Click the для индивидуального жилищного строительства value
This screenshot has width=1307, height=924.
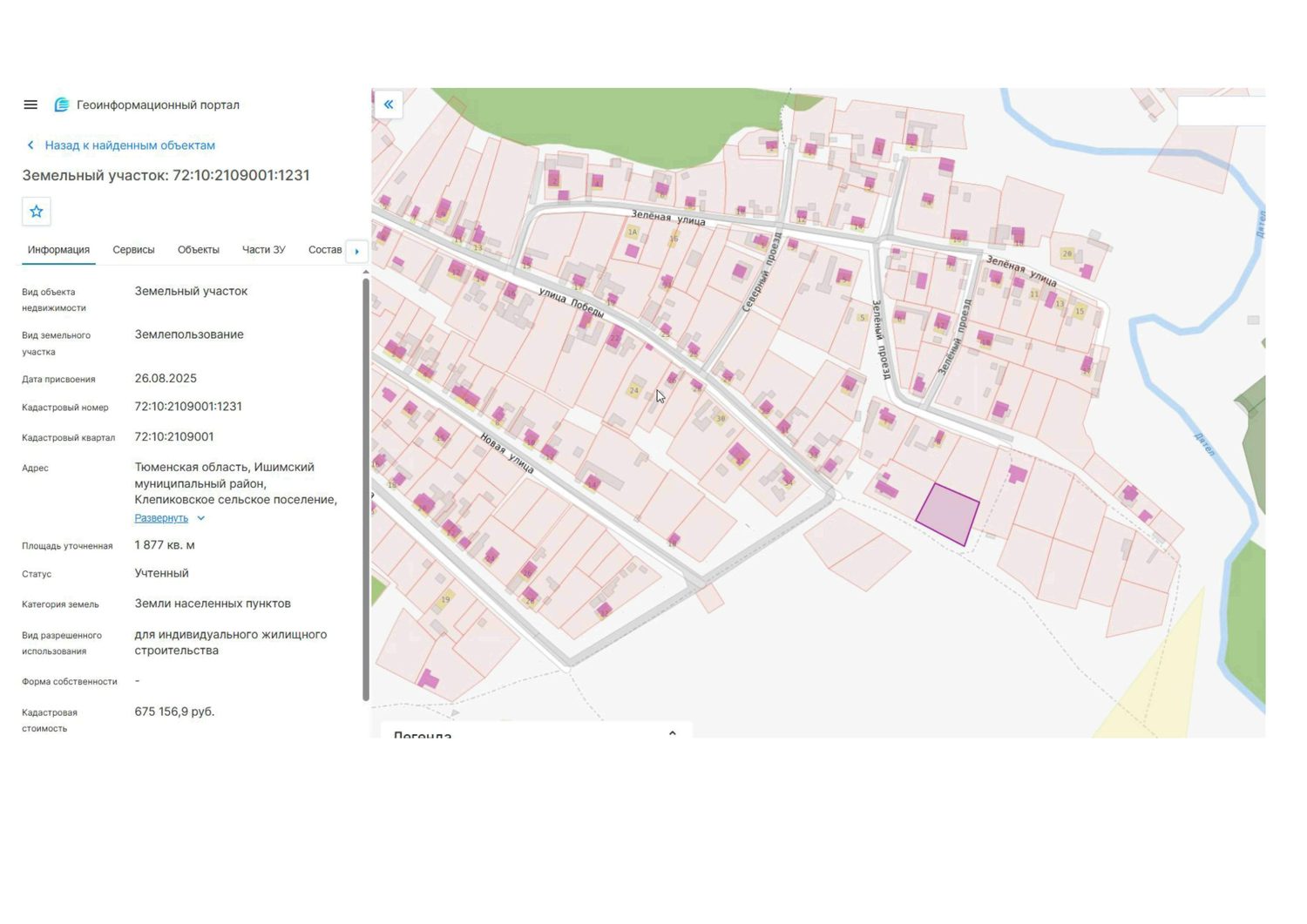pos(231,643)
